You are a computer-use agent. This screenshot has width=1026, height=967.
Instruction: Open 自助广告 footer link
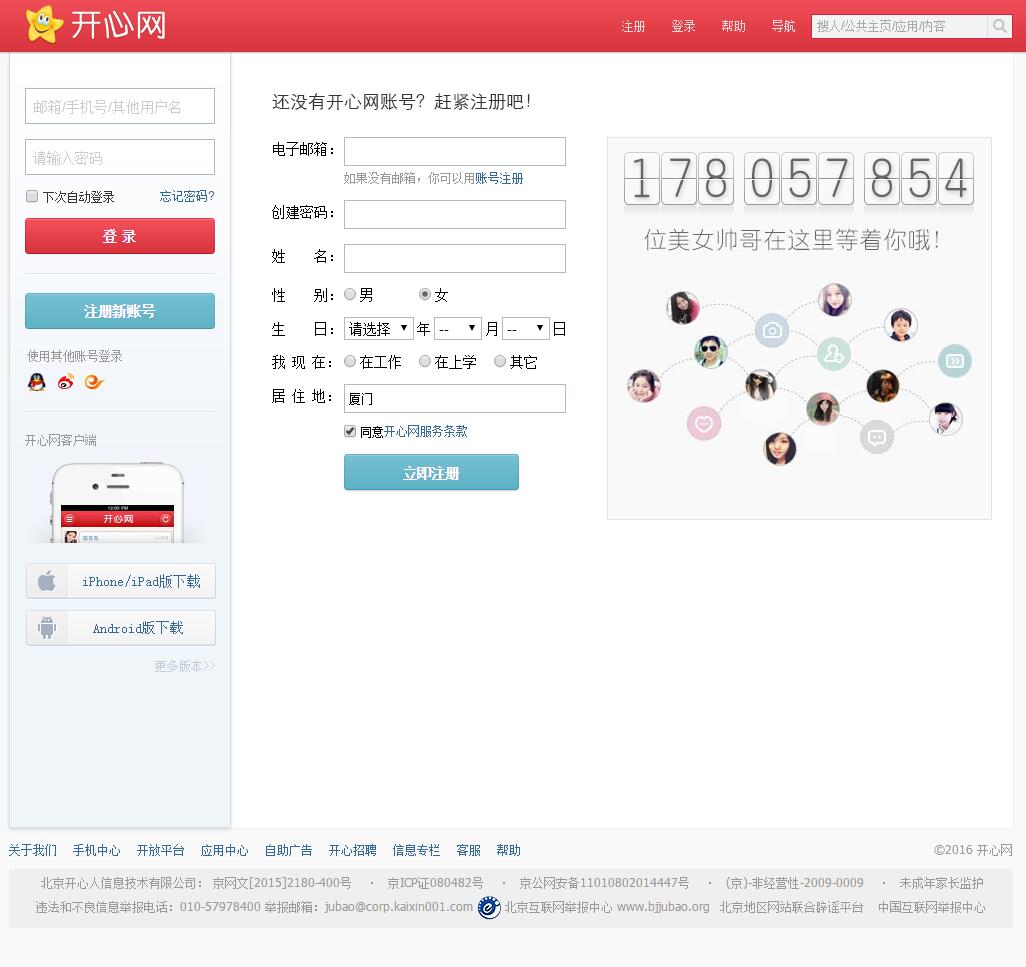tap(289, 850)
